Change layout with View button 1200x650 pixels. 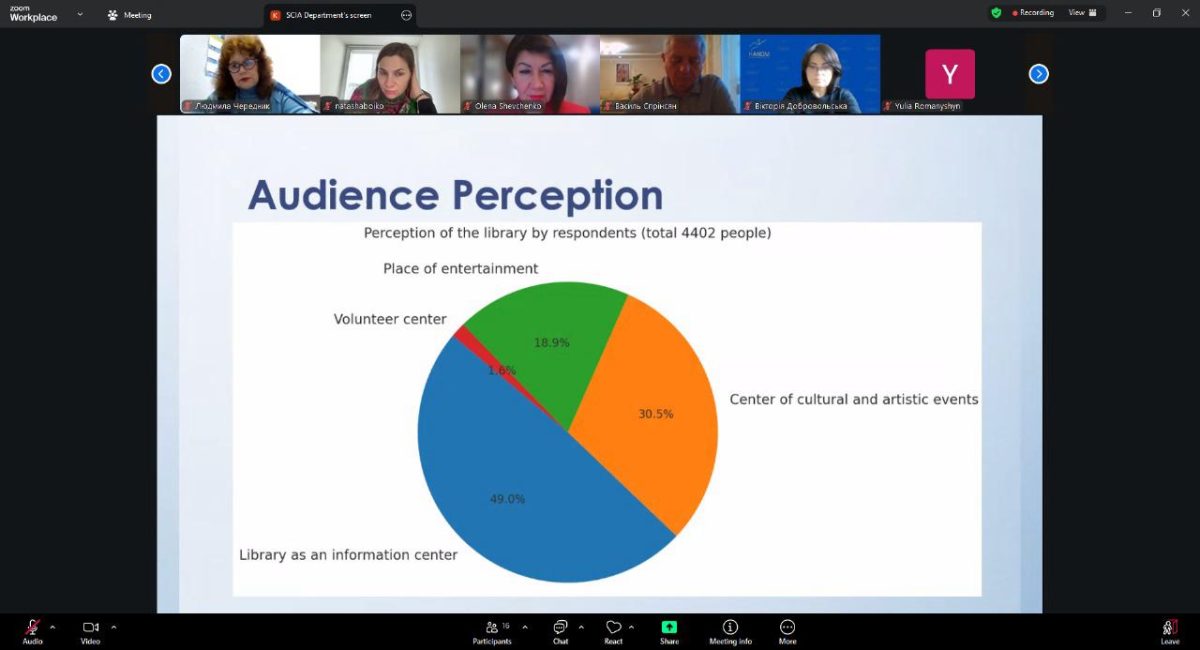coord(1082,13)
